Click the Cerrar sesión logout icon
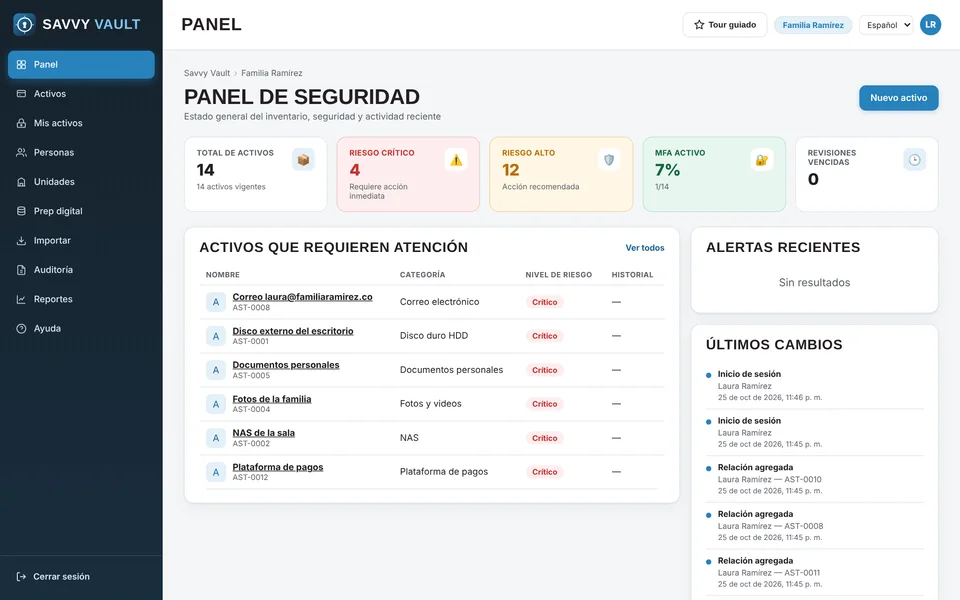The width and height of the screenshot is (960, 600). 21,577
